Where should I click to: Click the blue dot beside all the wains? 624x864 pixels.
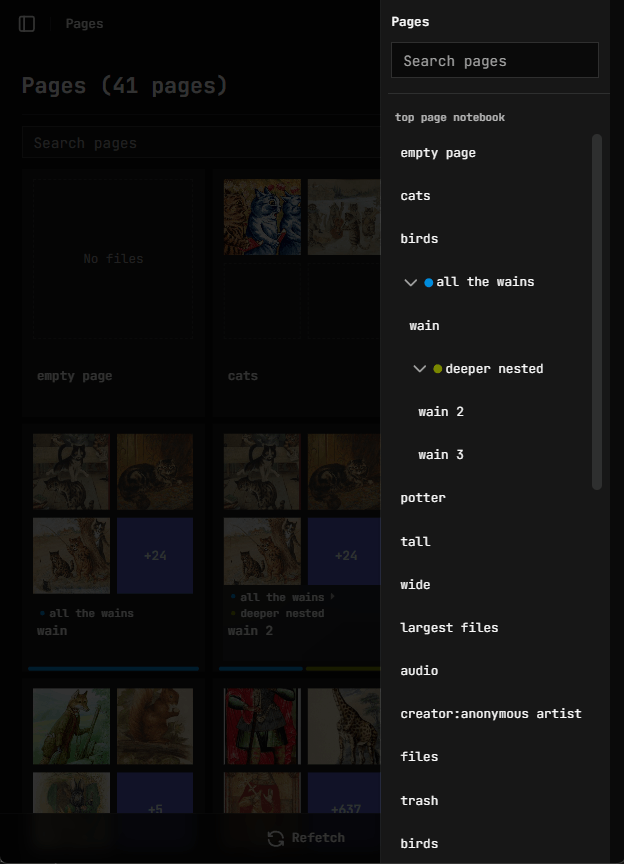point(428,283)
